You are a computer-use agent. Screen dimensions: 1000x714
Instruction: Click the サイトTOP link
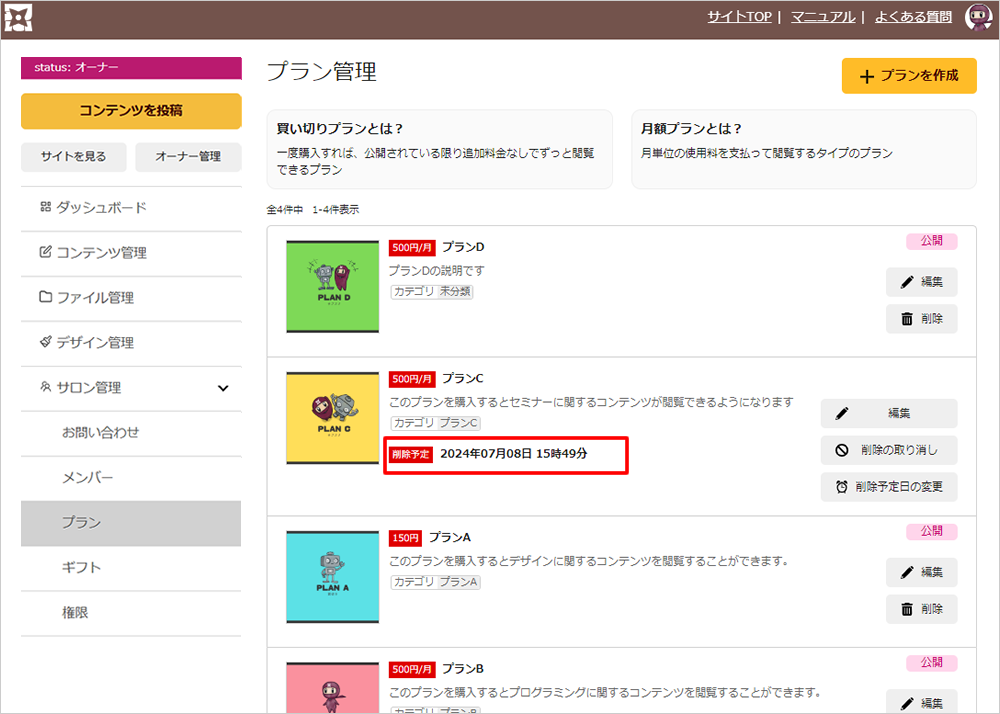click(x=738, y=17)
